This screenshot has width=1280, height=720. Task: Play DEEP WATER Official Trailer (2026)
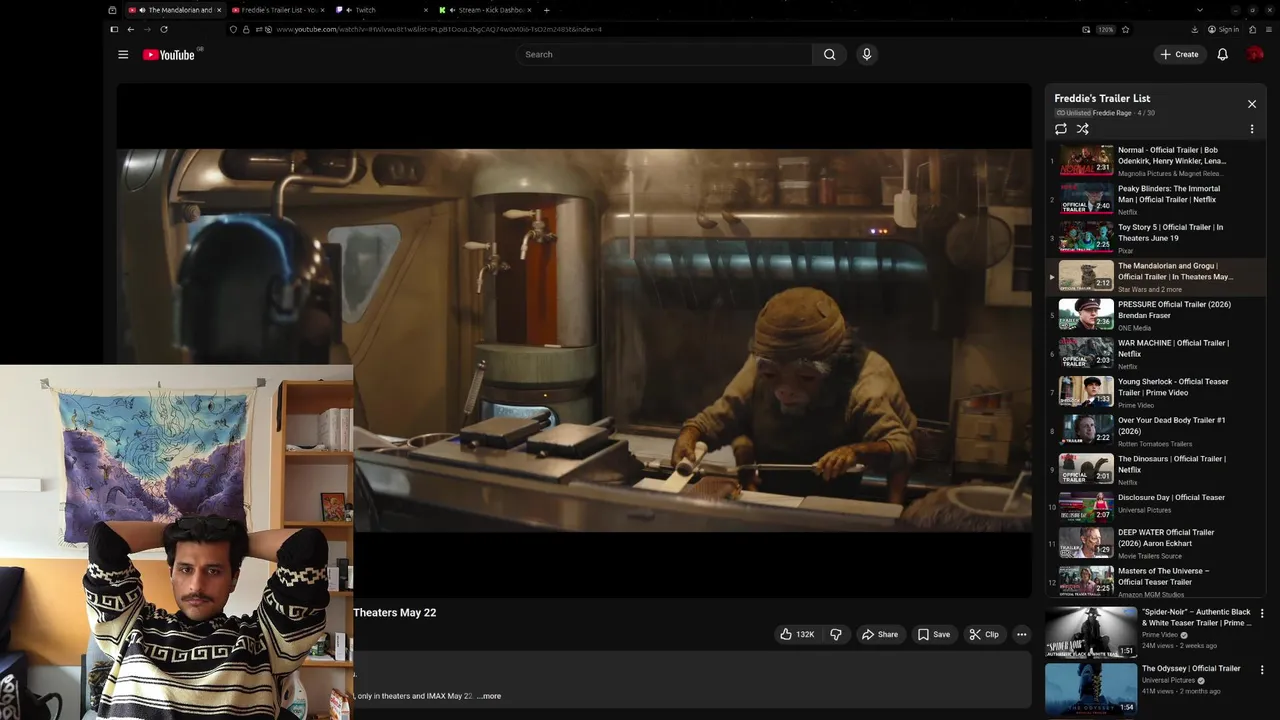tap(1155, 543)
